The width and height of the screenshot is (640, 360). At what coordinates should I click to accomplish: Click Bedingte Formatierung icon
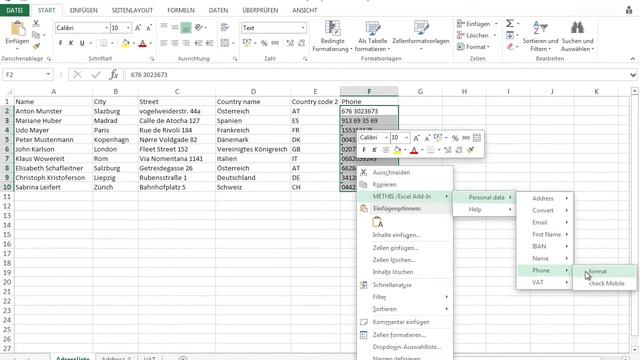point(332,28)
